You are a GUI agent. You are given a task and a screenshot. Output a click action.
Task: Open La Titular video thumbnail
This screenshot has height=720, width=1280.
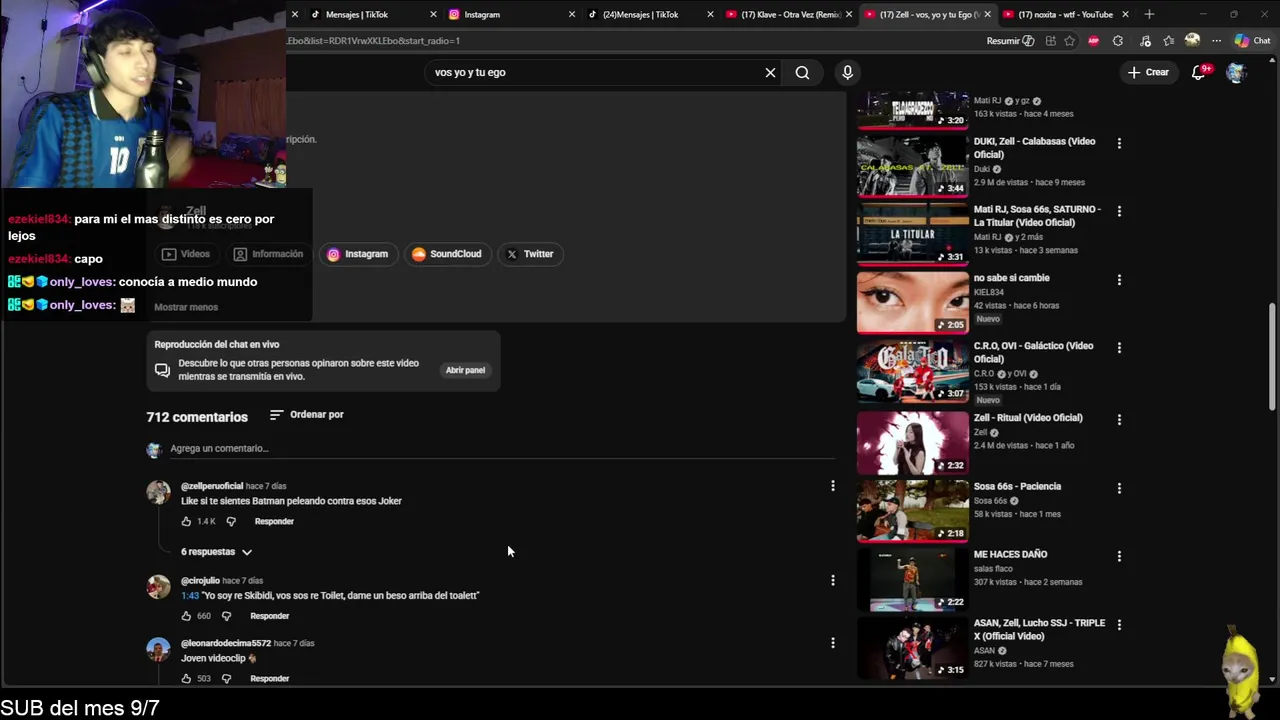(x=912, y=234)
